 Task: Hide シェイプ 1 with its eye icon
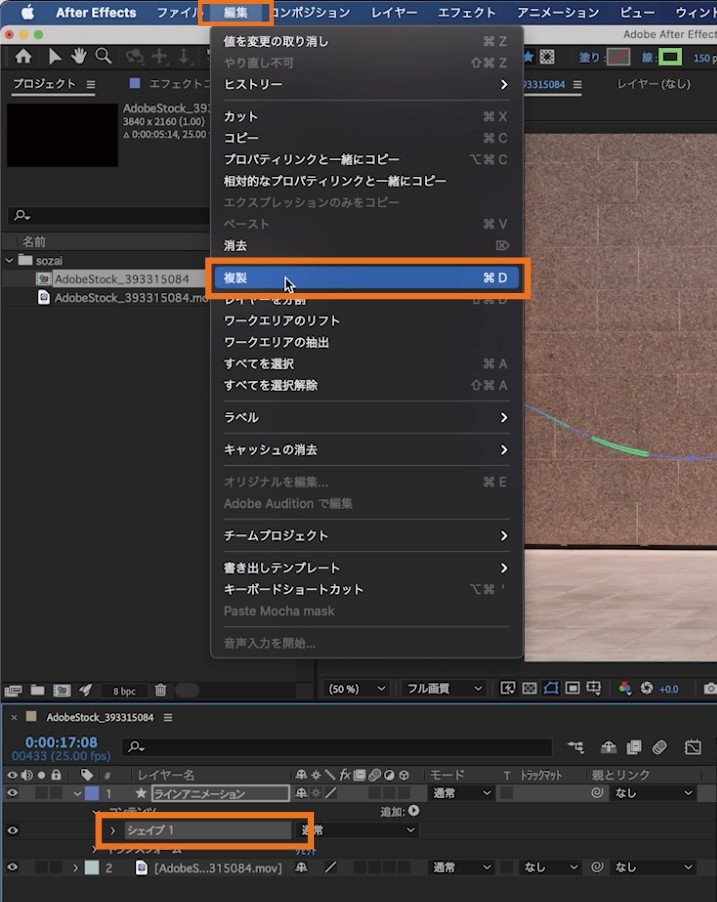pyautogui.click(x=12, y=830)
